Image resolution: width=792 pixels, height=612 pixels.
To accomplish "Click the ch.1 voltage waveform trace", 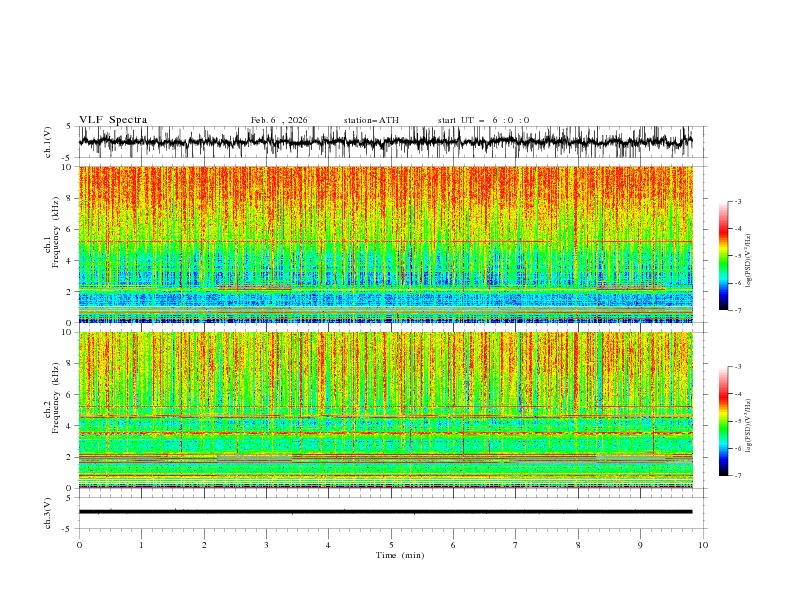I will coord(385,141).
